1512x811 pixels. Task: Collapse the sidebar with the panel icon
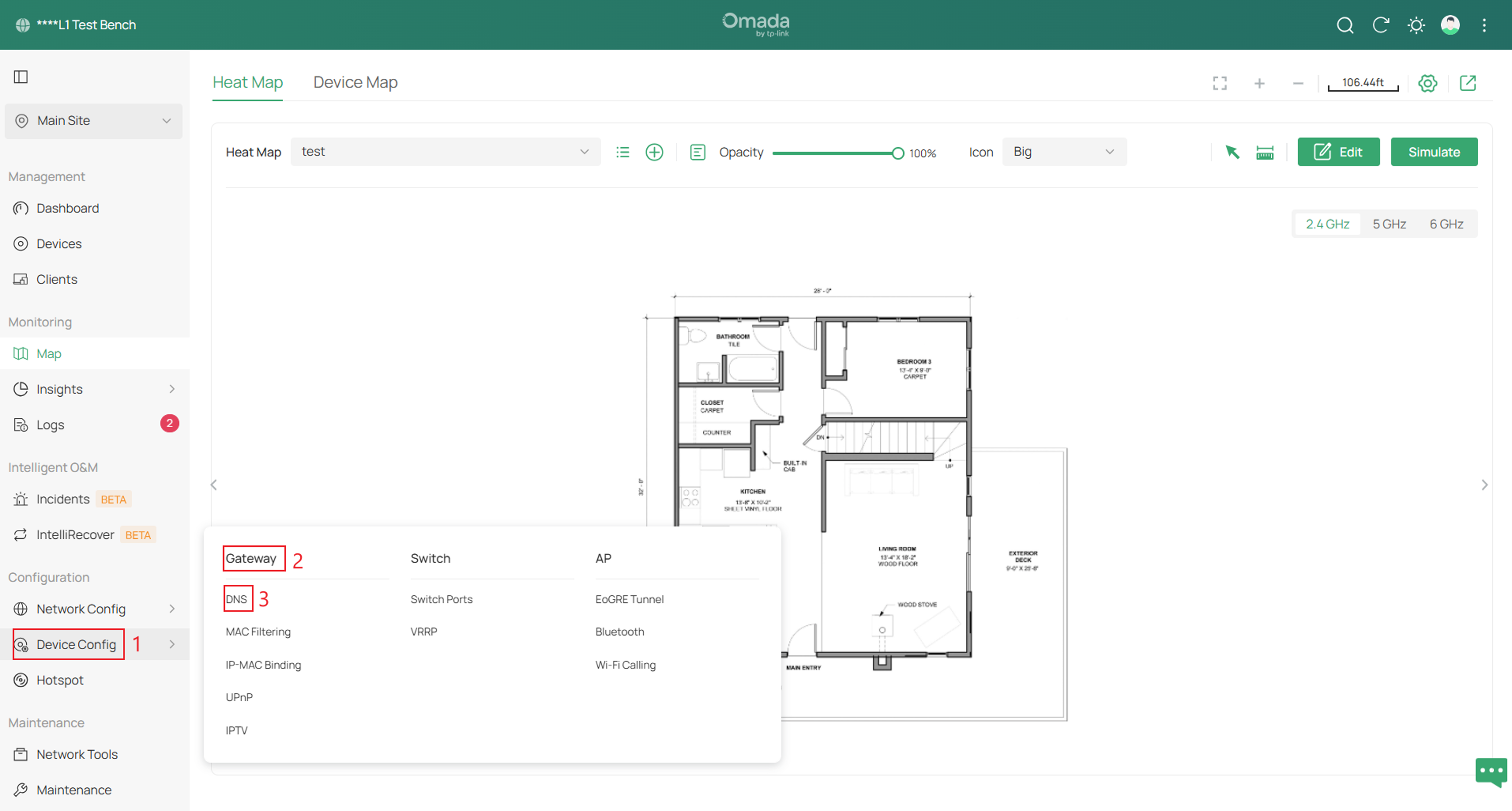21,77
